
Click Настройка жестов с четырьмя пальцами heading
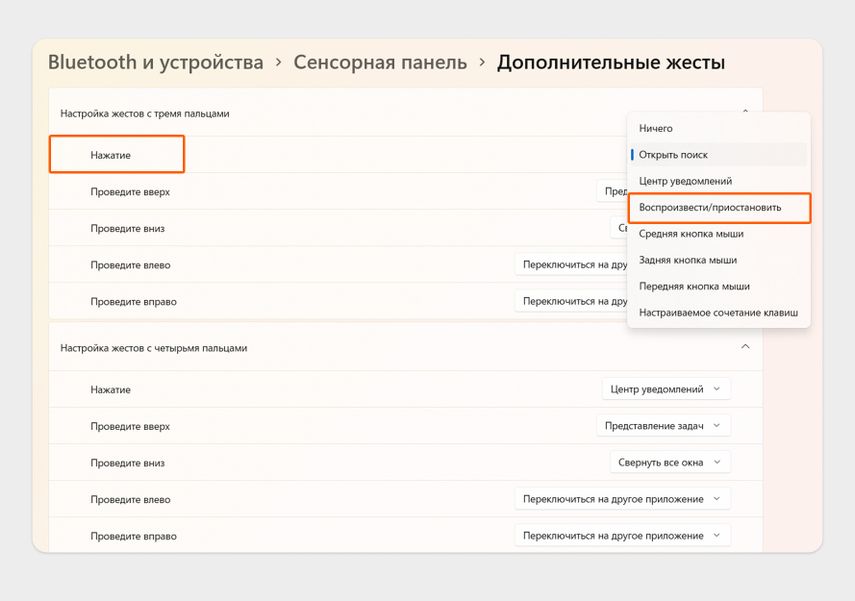coord(154,348)
